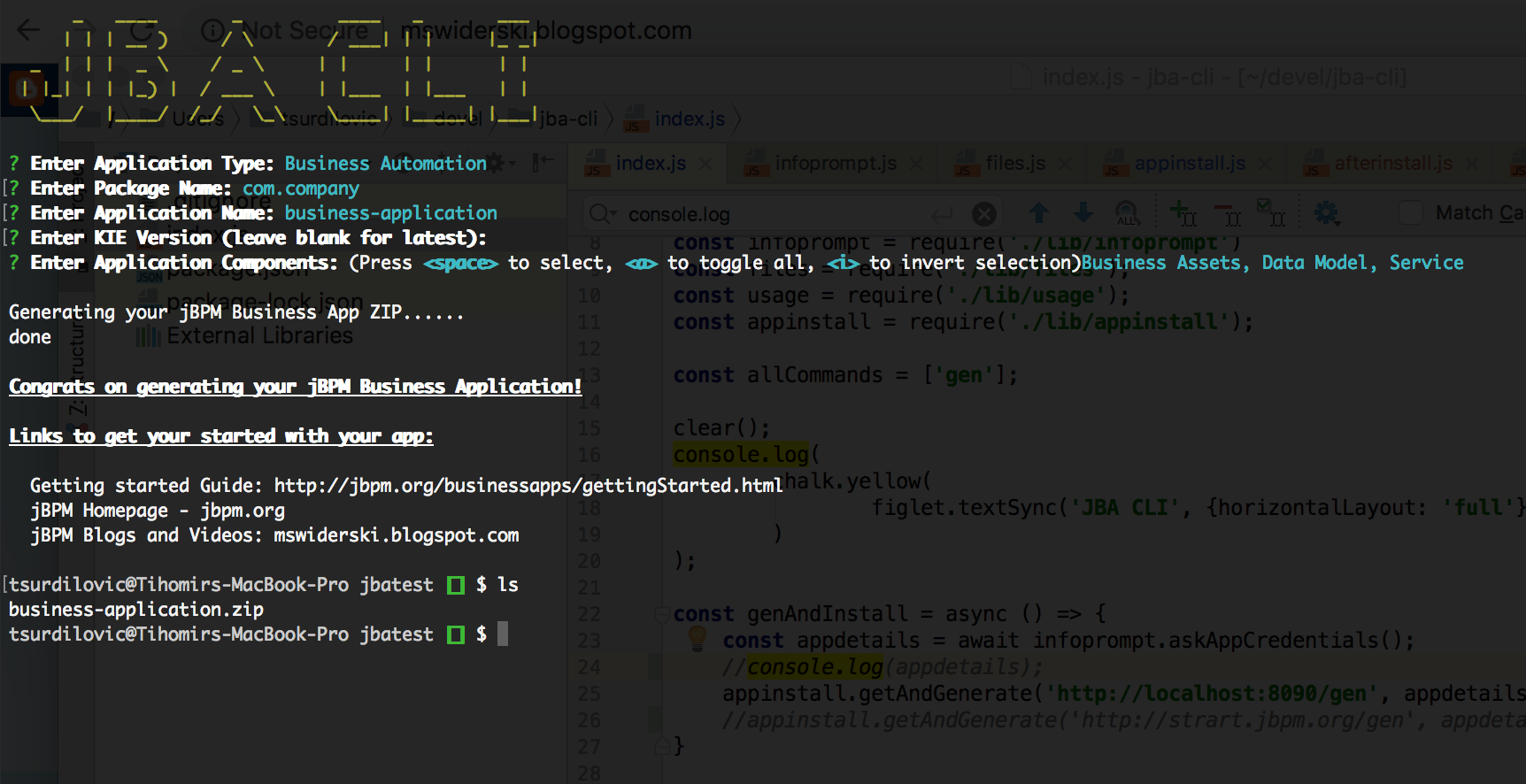This screenshot has width=1526, height=784.
Task: Click Business Automation answer in terminal
Action: coord(386,164)
